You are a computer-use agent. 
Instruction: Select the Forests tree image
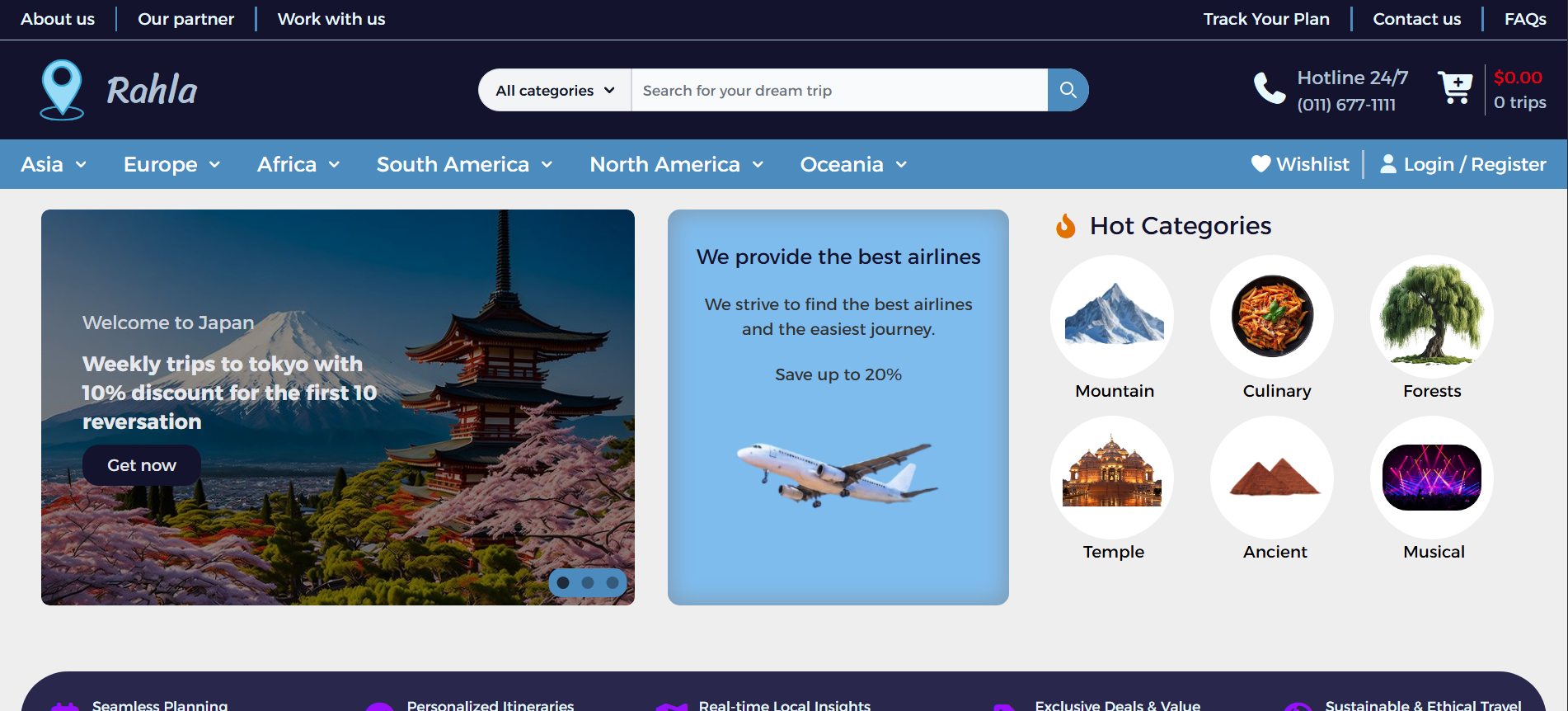coord(1432,316)
